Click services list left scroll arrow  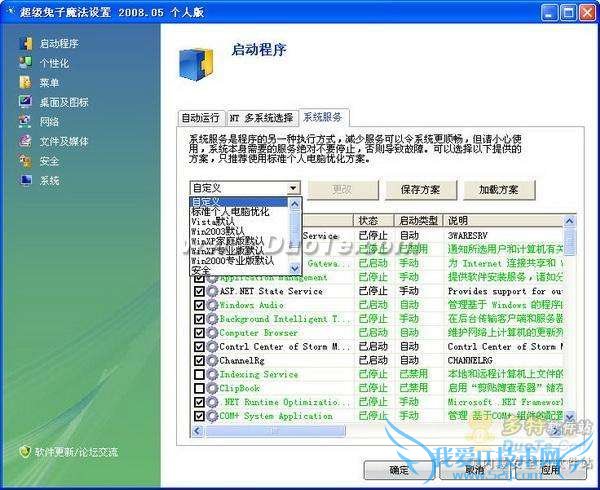[x=197, y=431]
